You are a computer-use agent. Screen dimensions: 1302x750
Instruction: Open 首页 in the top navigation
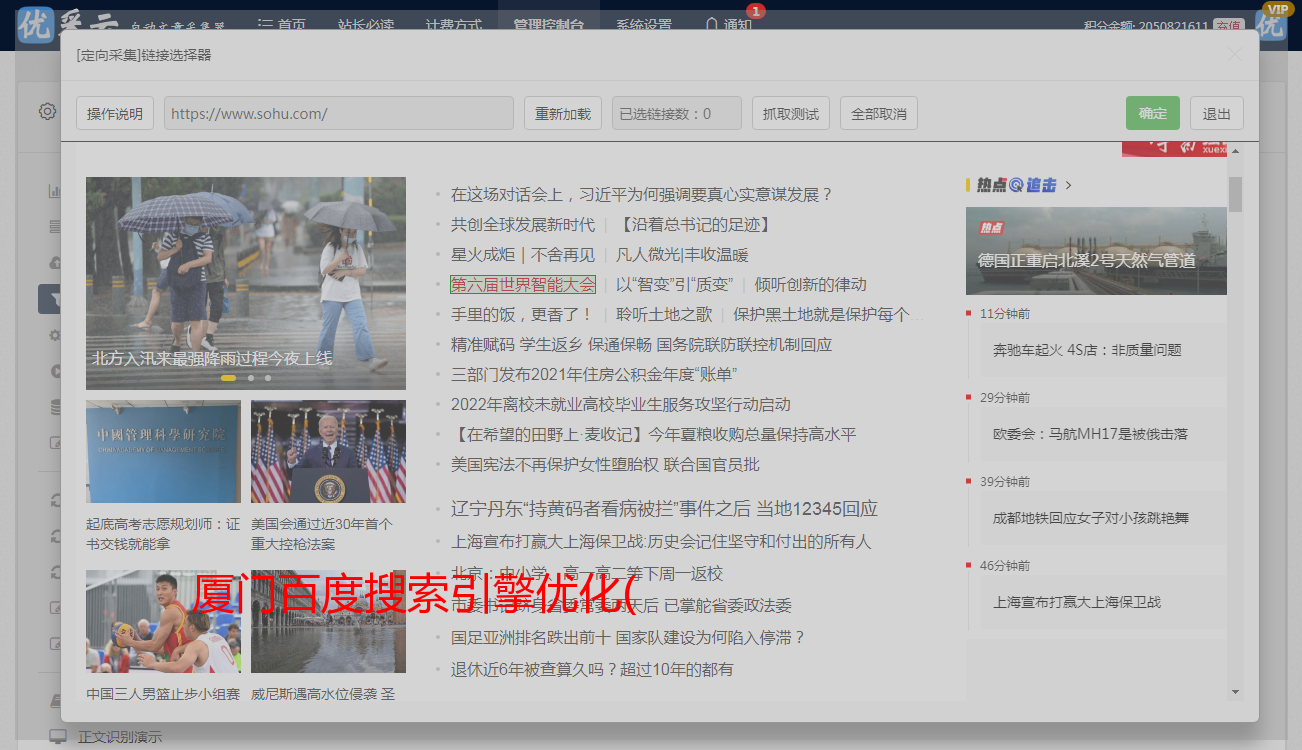coord(282,25)
